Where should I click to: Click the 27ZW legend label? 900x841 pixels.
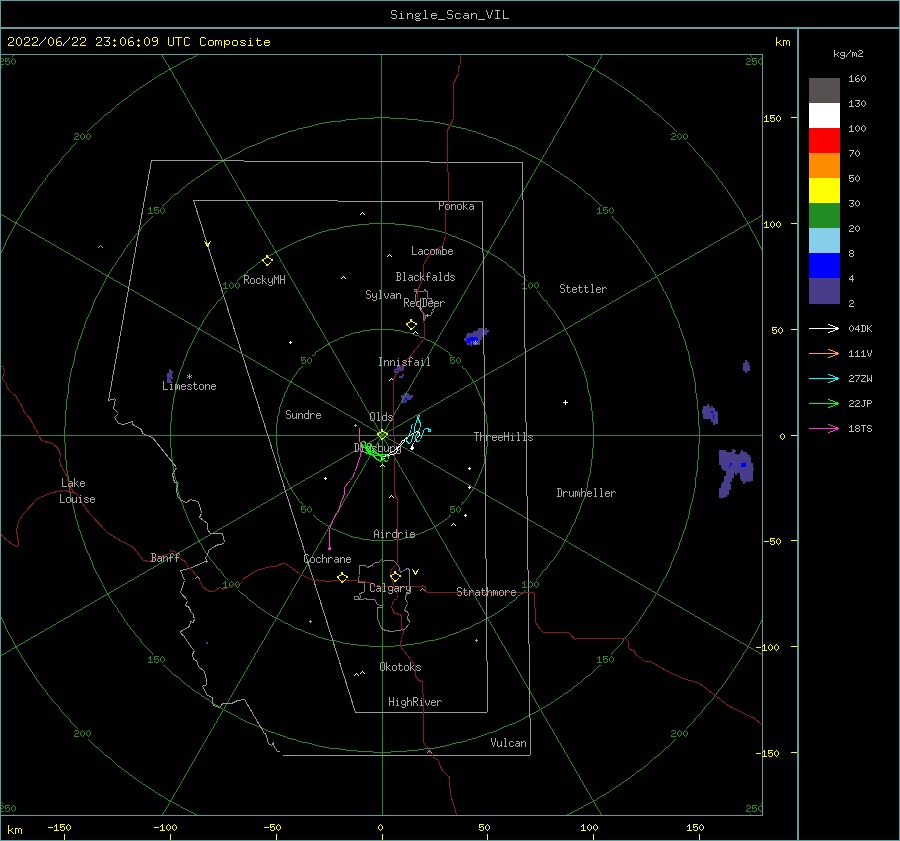tap(860, 378)
